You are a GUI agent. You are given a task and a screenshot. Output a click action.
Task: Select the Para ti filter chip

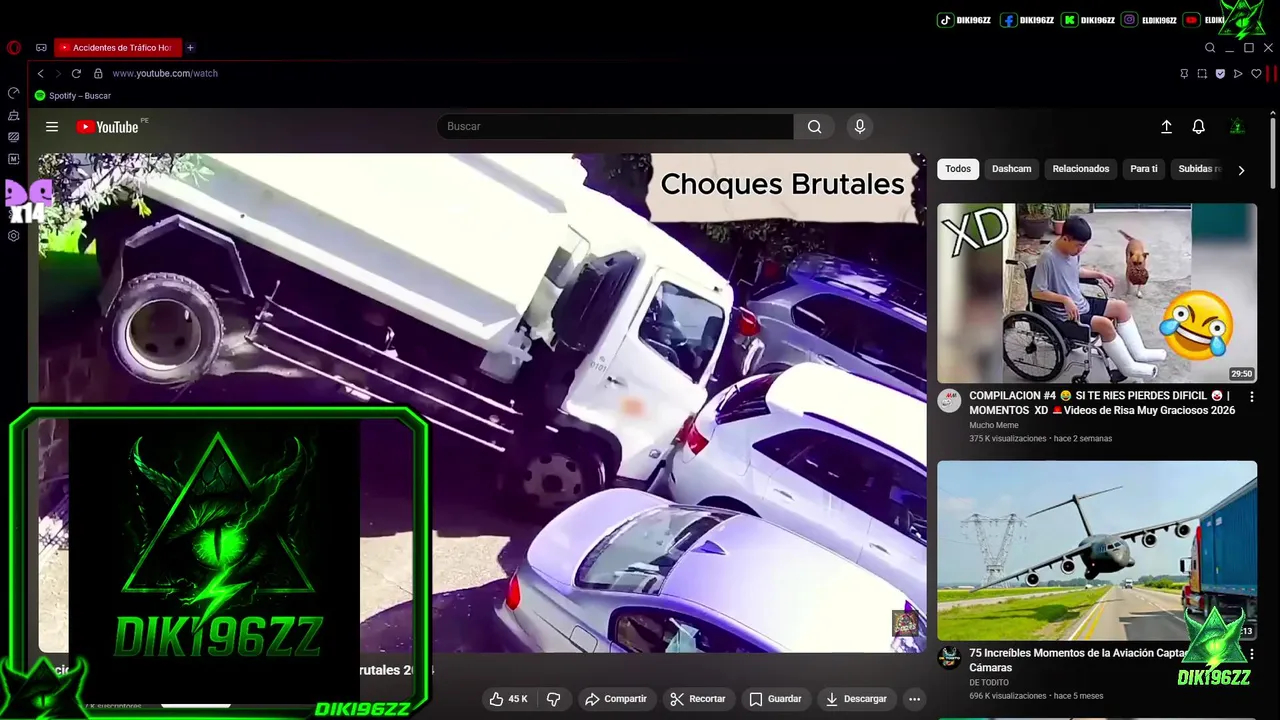point(1144,169)
